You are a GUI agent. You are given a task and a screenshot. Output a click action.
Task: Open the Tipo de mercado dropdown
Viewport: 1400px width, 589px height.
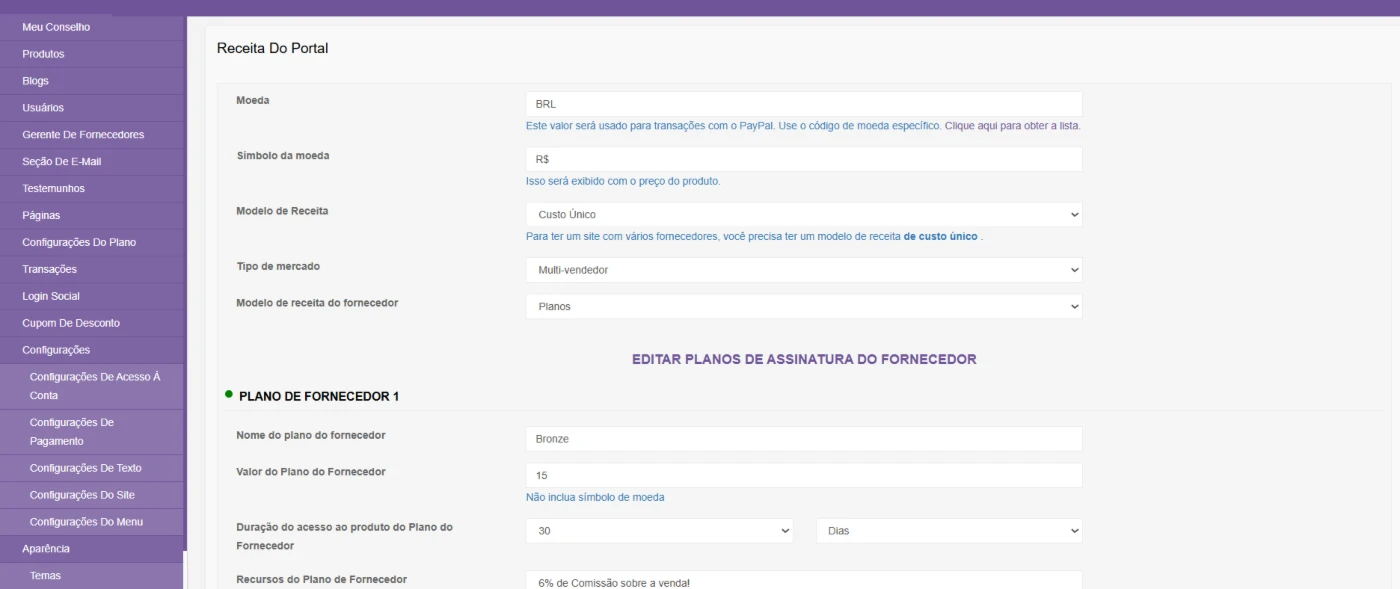(x=804, y=270)
